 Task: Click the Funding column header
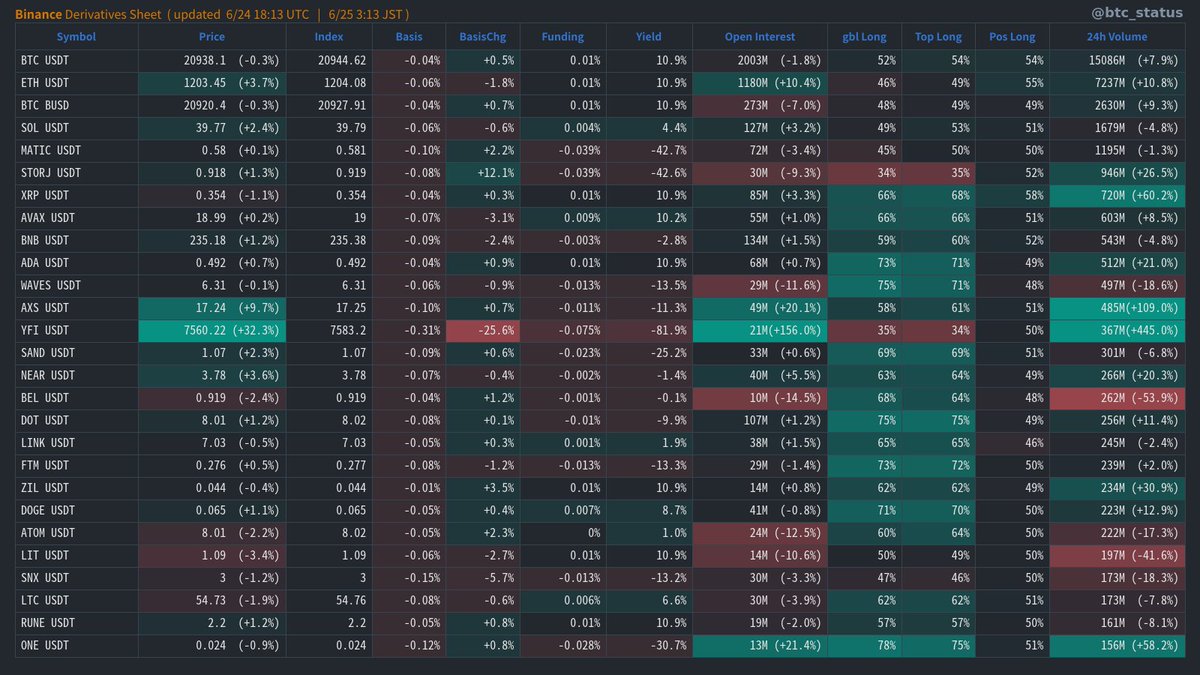(561, 37)
